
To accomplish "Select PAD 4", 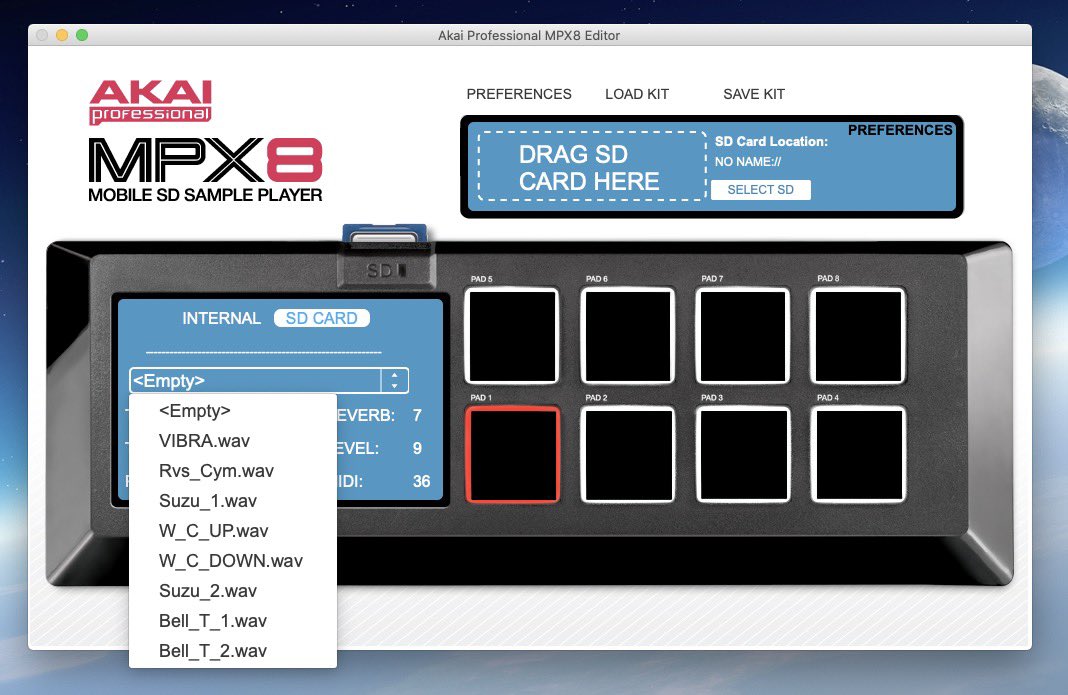I will (x=858, y=454).
